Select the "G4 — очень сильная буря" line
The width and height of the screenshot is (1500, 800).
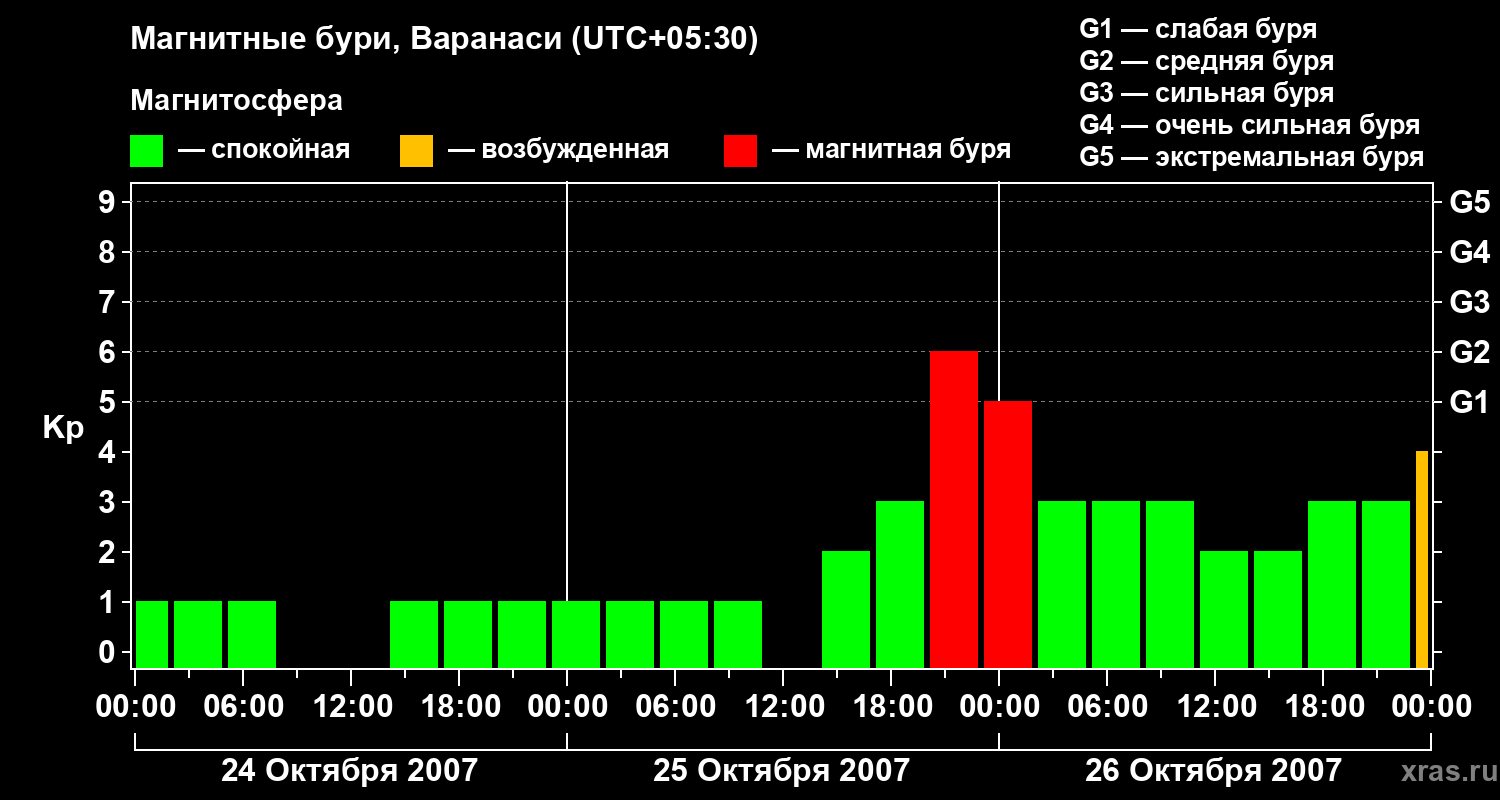(1249, 125)
